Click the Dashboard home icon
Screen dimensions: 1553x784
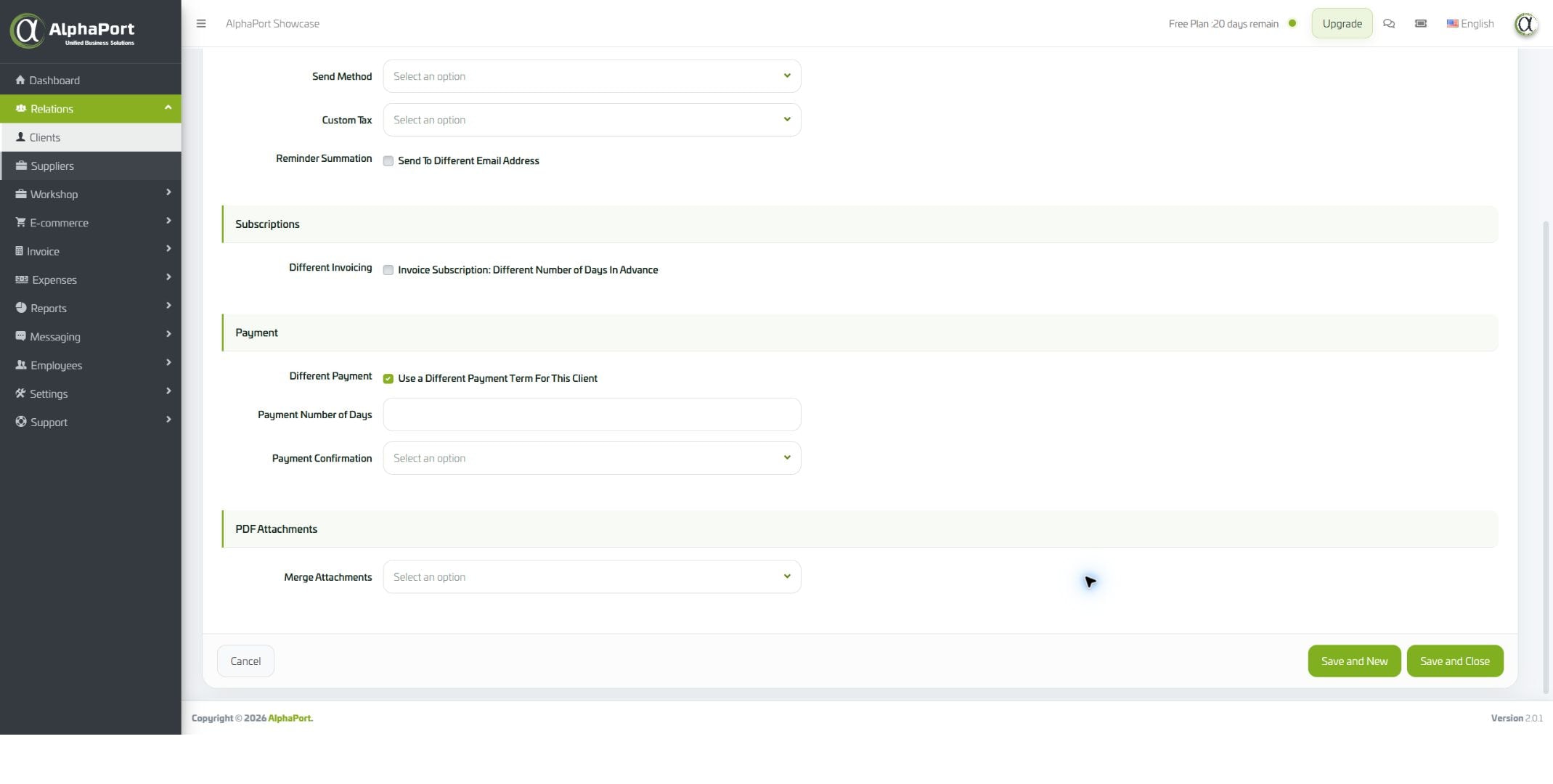(20, 80)
